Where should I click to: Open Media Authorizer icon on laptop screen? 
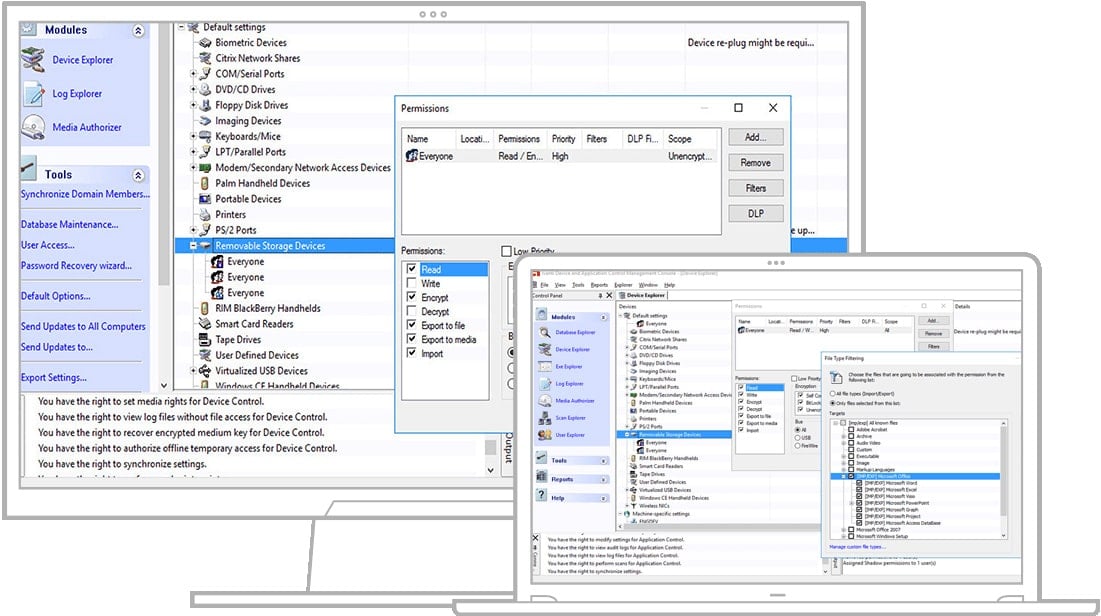[x=545, y=400]
